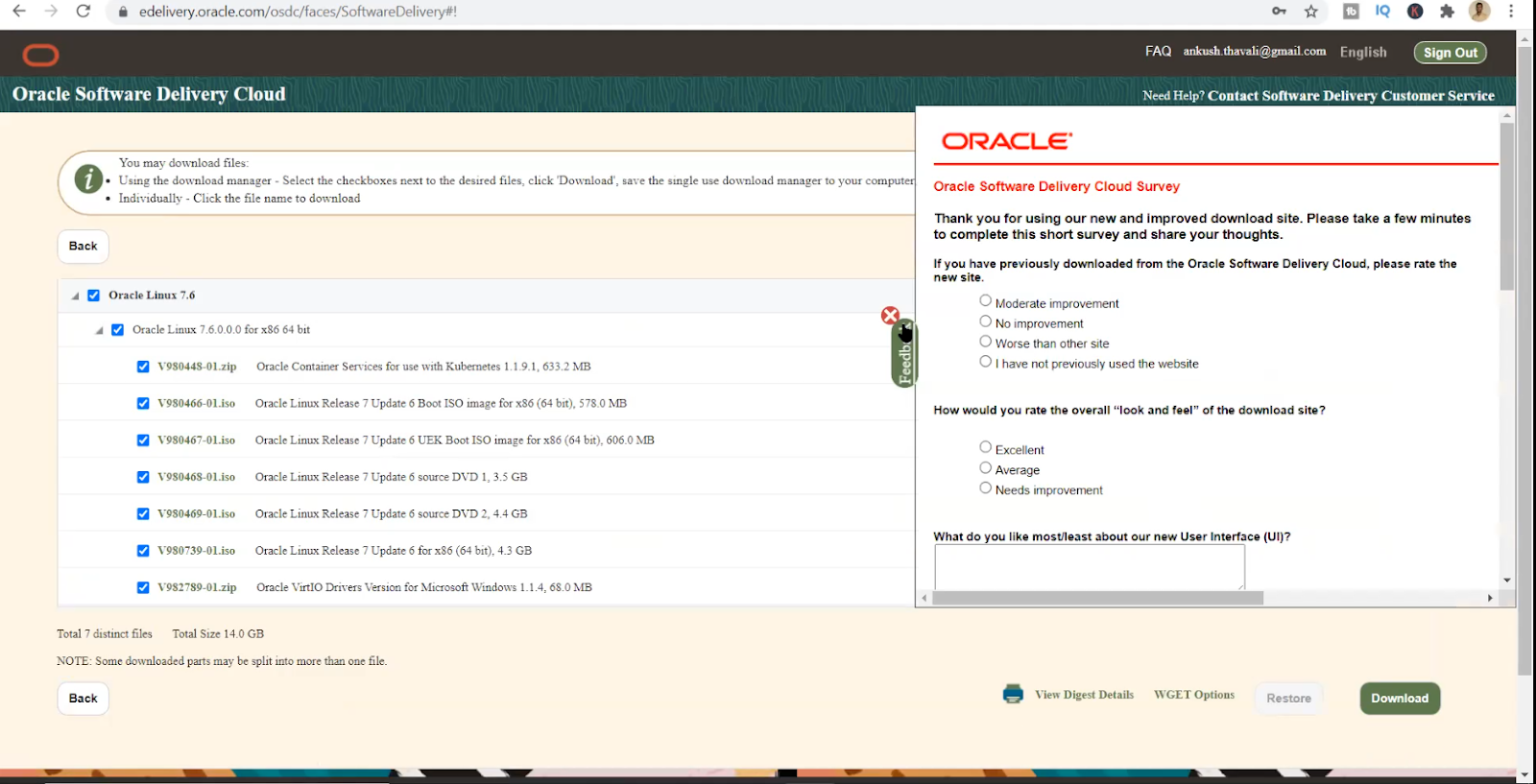Click the main page vertical scrollbar
This screenshot has height=784, width=1536.
click(1524, 360)
